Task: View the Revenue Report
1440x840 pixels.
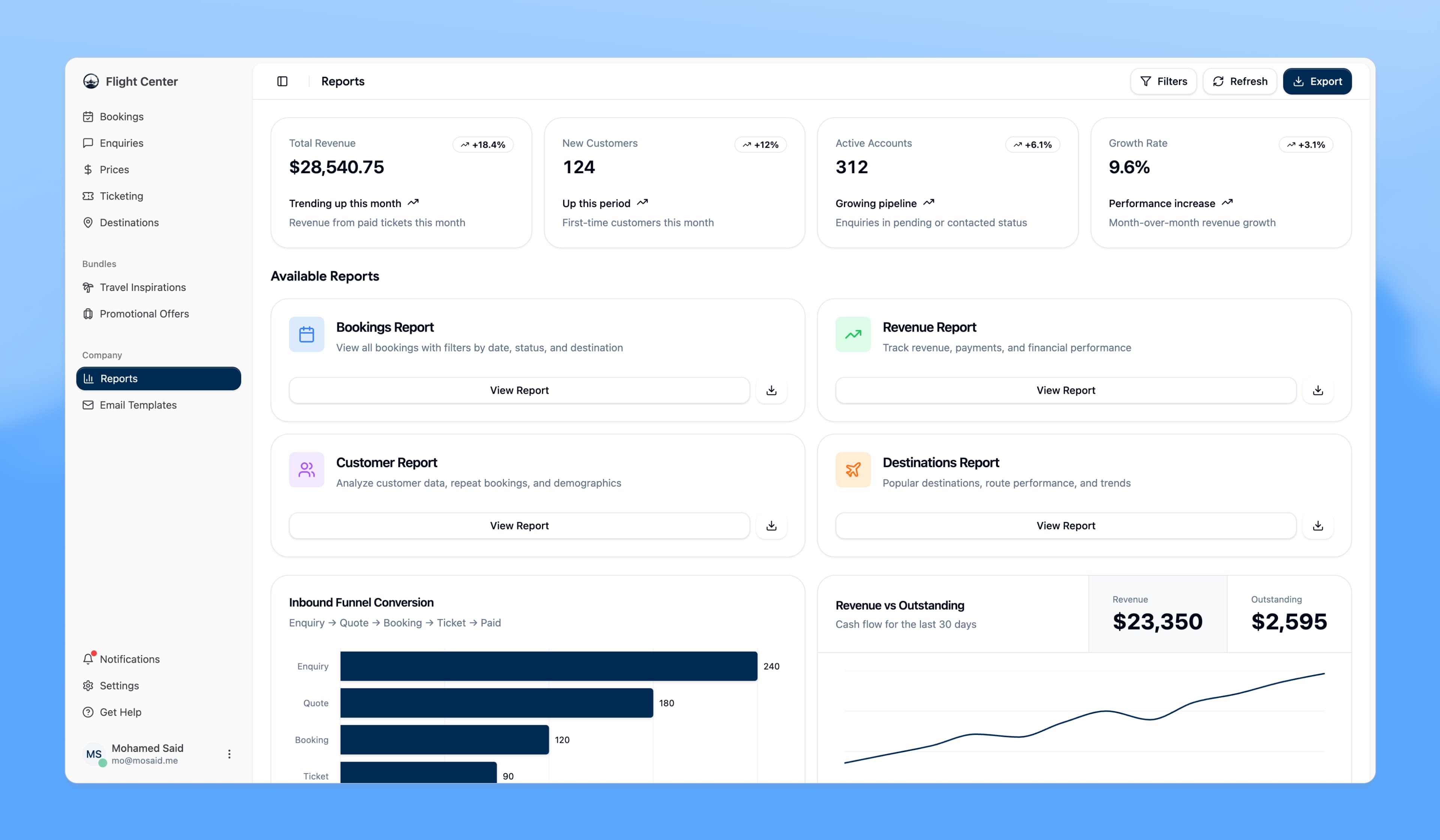Action: [1065, 390]
